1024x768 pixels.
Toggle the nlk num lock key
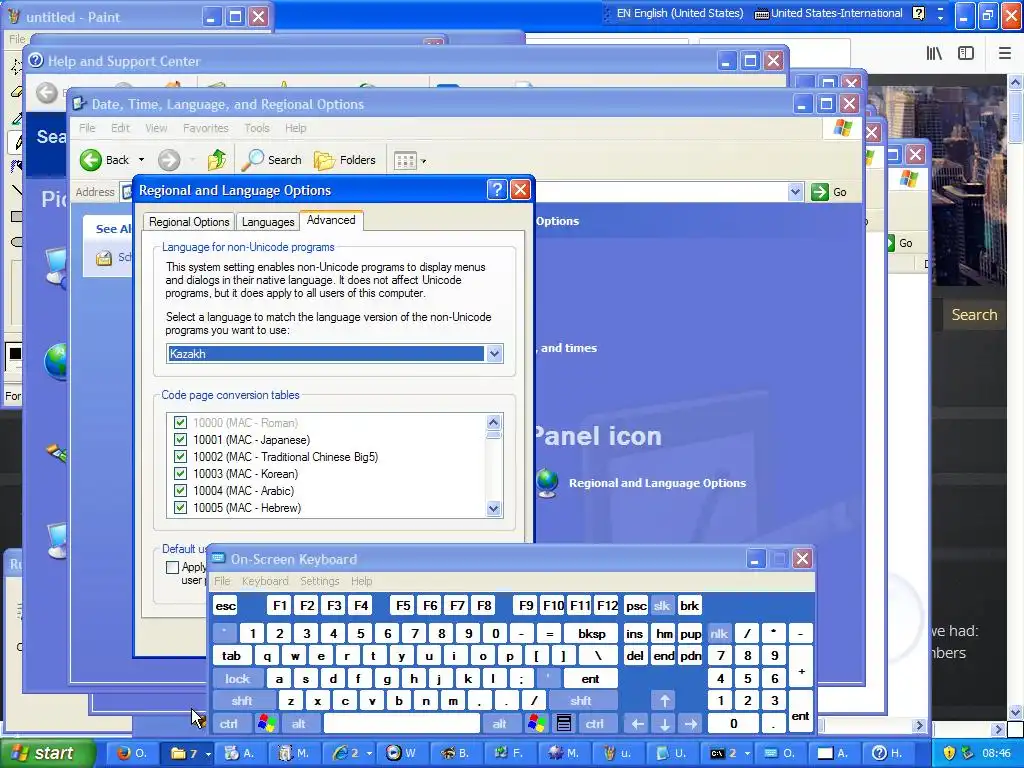(x=719, y=633)
